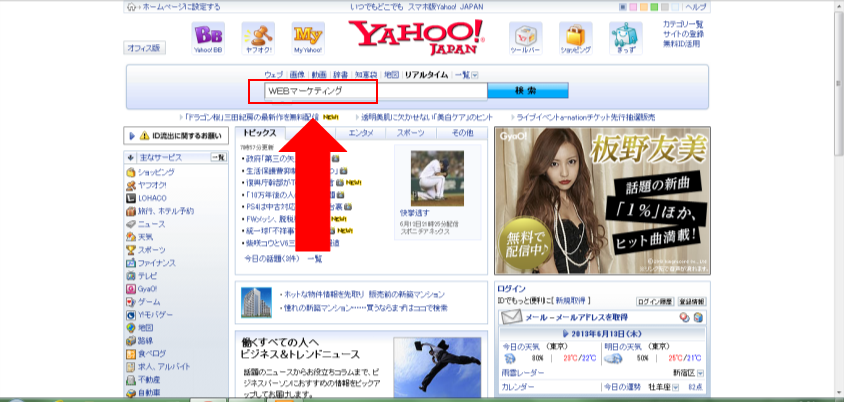Select the pink theme color swatch

point(633,7)
